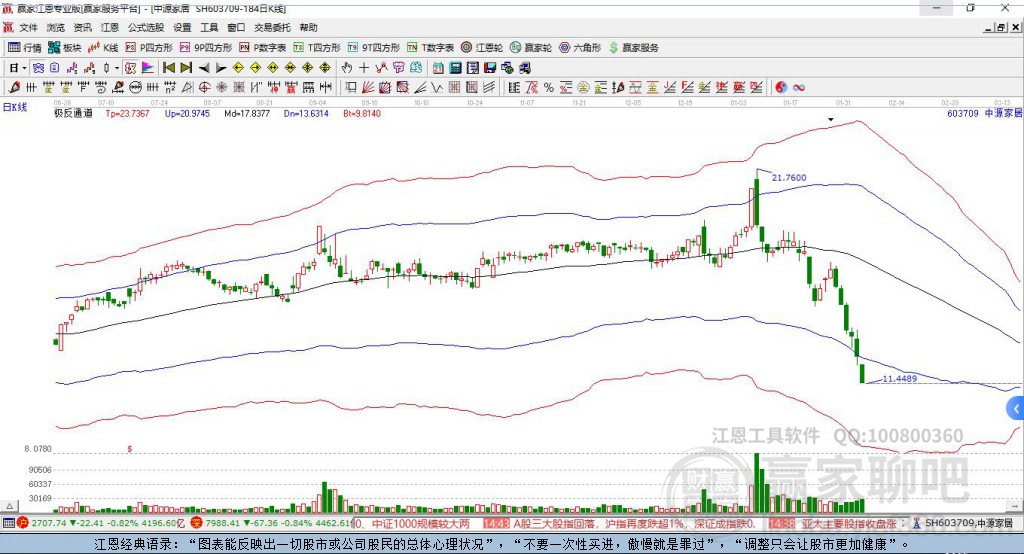Viewport: 1024px width, 554px height.
Task: Jump to last bar icon
Action: [x=186, y=68]
